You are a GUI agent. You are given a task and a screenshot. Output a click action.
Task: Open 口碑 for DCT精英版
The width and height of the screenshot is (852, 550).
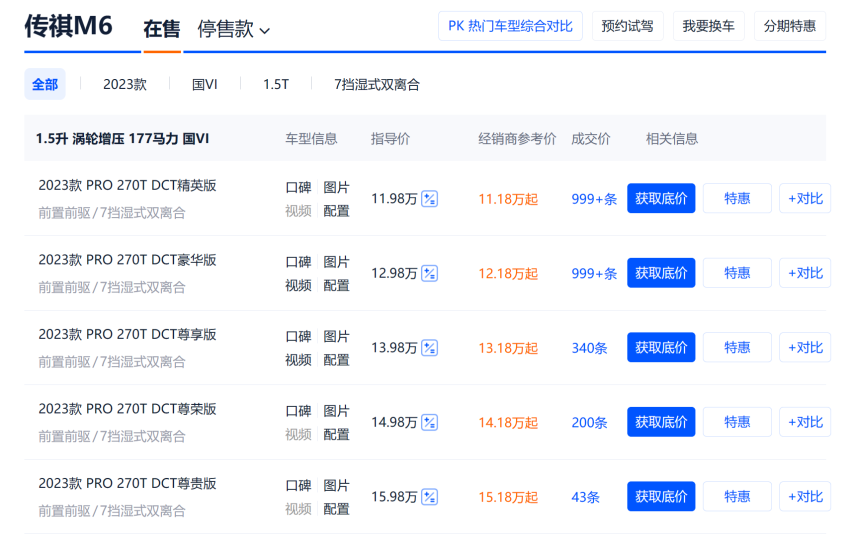[x=298, y=188]
